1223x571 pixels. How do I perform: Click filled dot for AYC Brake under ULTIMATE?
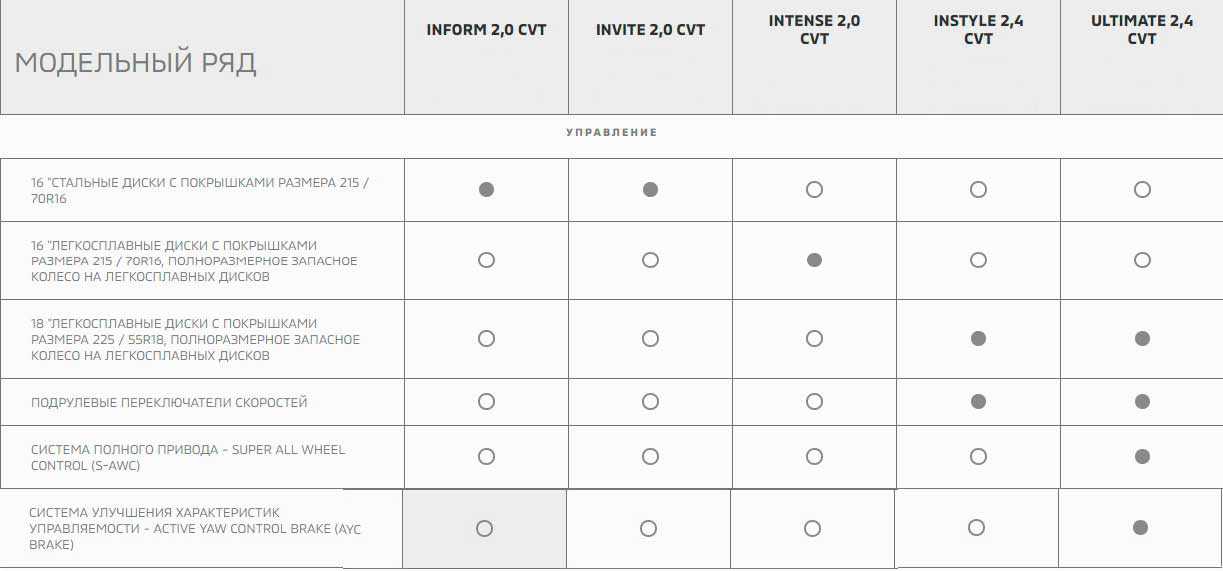pyautogui.click(x=1140, y=528)
